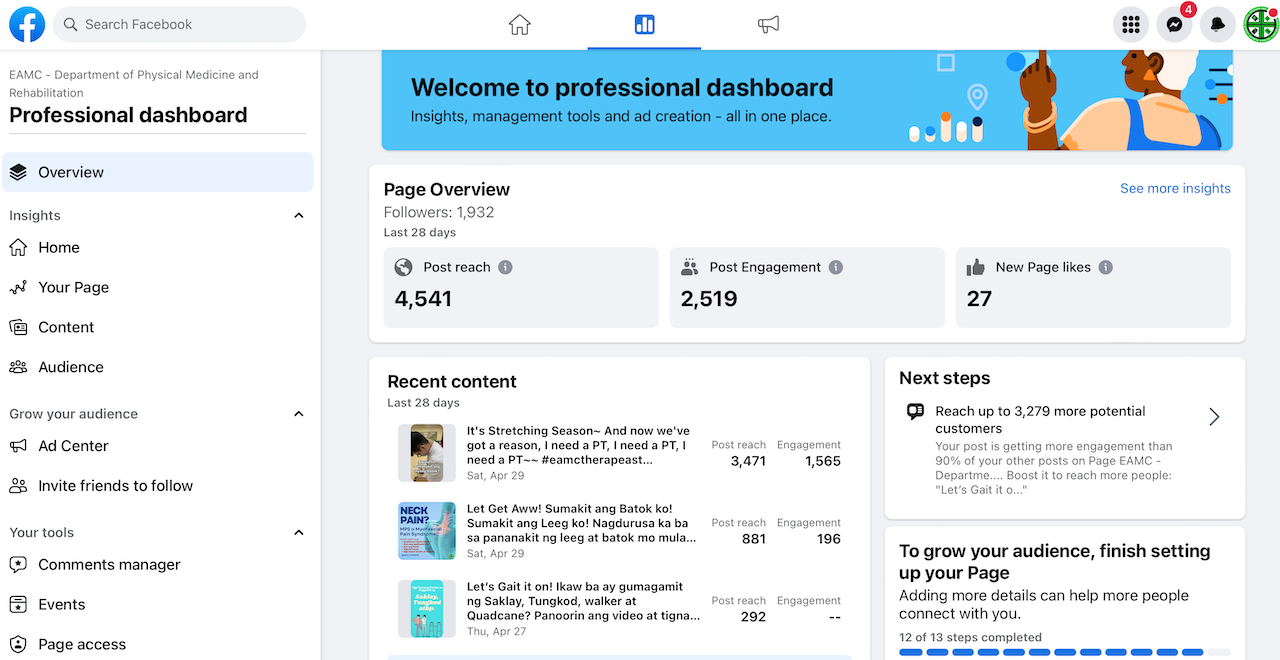Screen dimensions: 1280x660
Task: Click the Audience people icon
Action: click(x=18, y=367)
